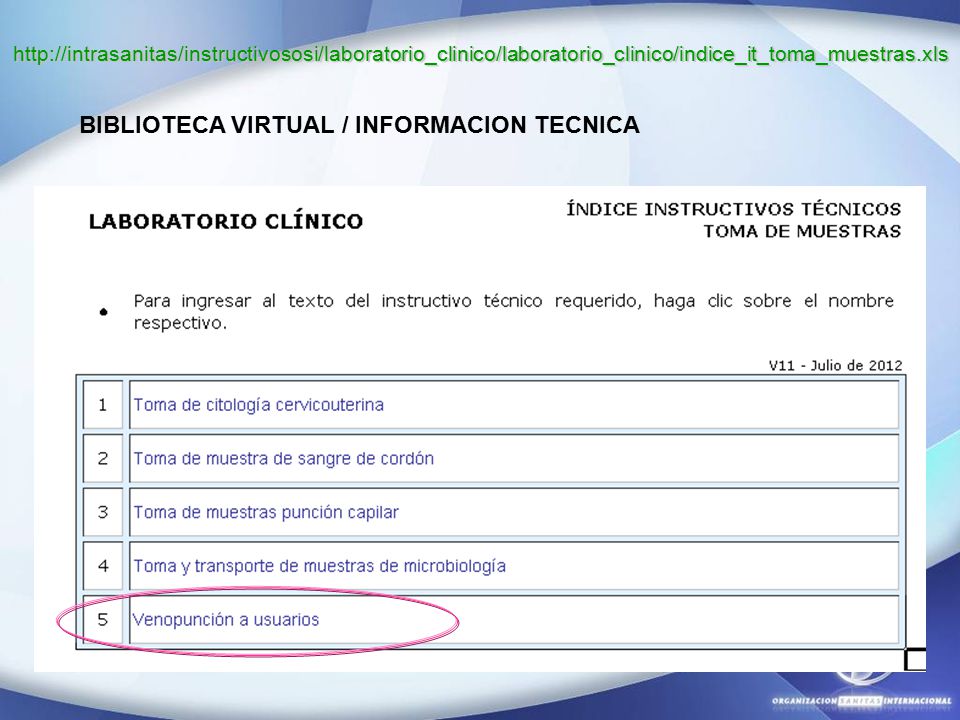The height and width of the screenshot is (720, 960).
Task: Click the 'TOMA DE MUESTRAS' subtitle
Action: (802, 231)
